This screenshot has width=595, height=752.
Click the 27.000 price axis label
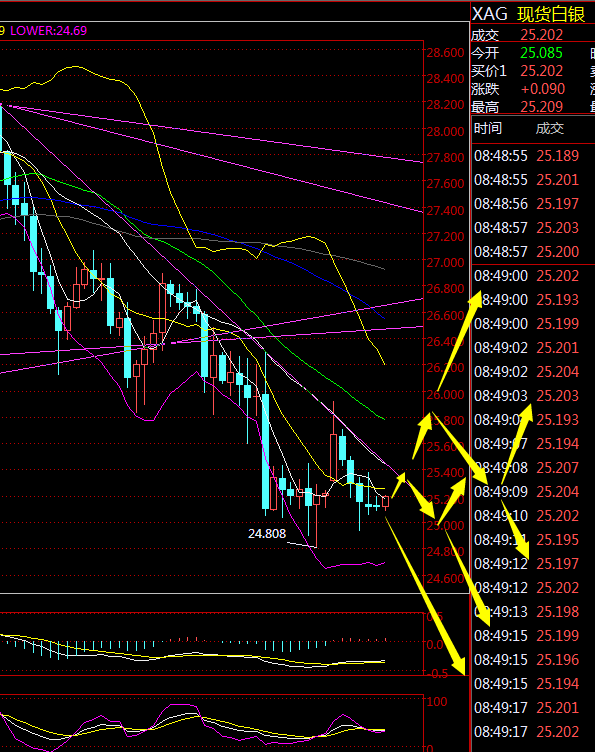(445, 262)
